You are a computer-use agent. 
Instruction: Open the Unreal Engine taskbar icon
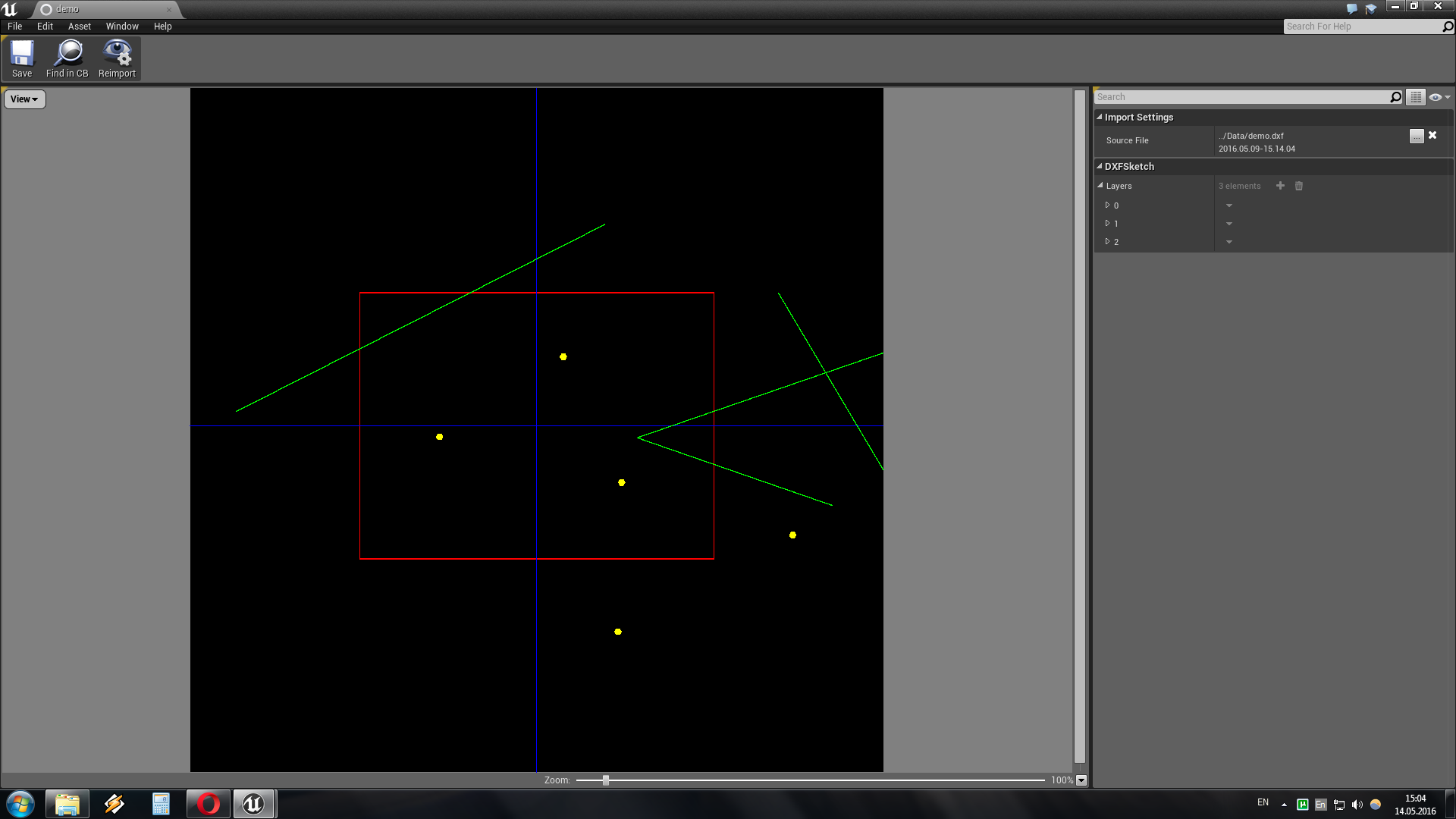pyautogui.click(x=254, y=804)
